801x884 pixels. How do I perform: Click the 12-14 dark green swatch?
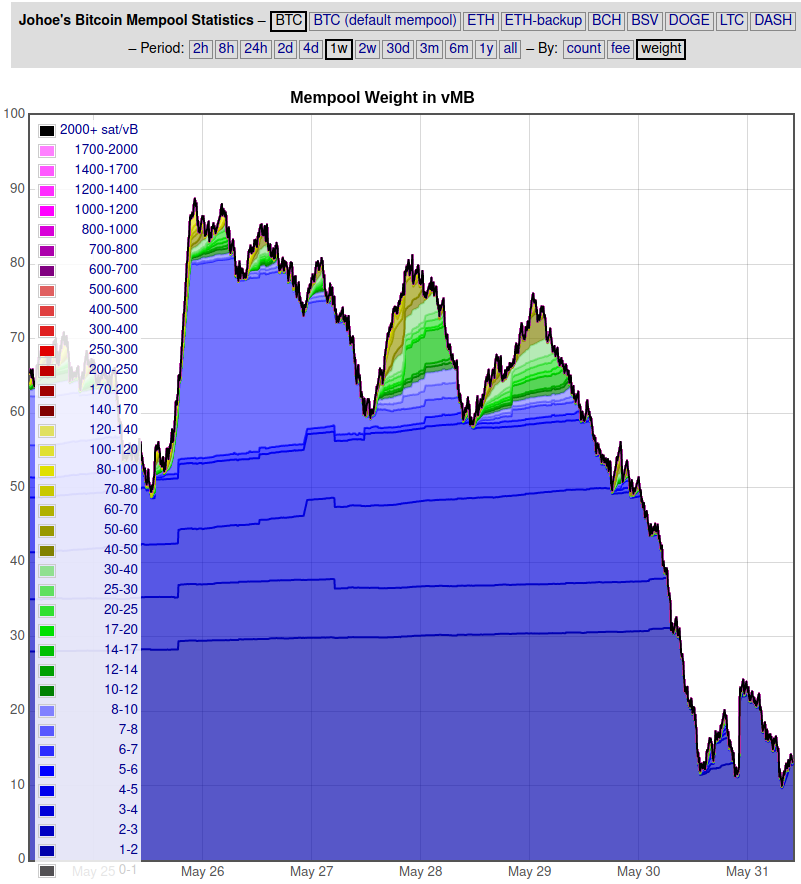(x=47, y=671)
